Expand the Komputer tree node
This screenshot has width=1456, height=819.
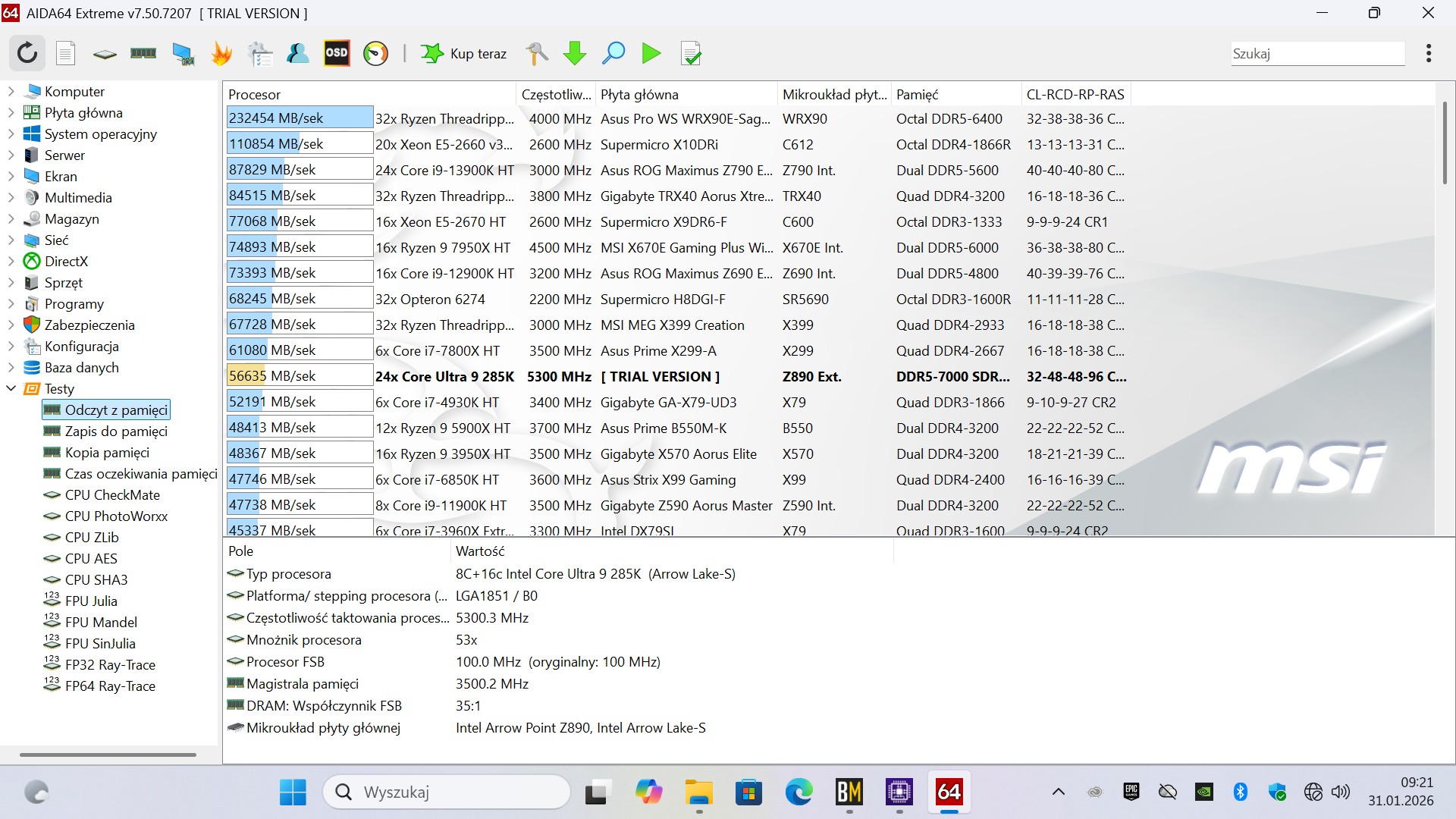click(x=11, y=91)
